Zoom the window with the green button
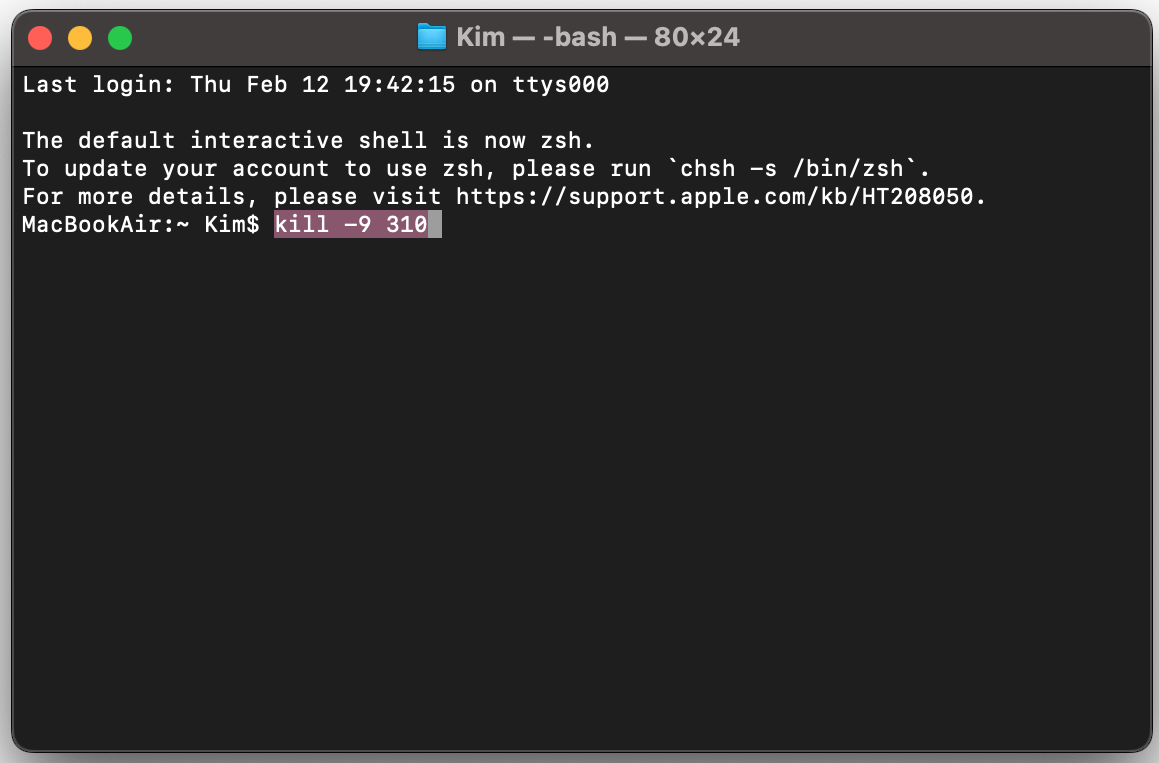1159x763 pixels. click(x=120, y=38)
